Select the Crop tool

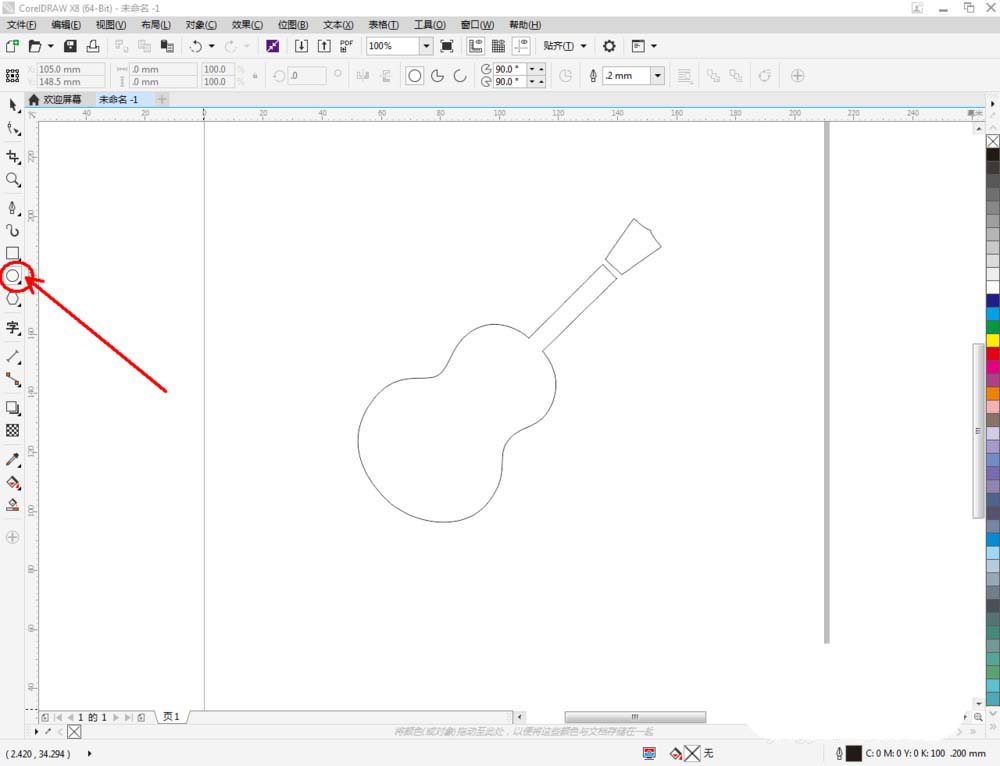[13, 157]
